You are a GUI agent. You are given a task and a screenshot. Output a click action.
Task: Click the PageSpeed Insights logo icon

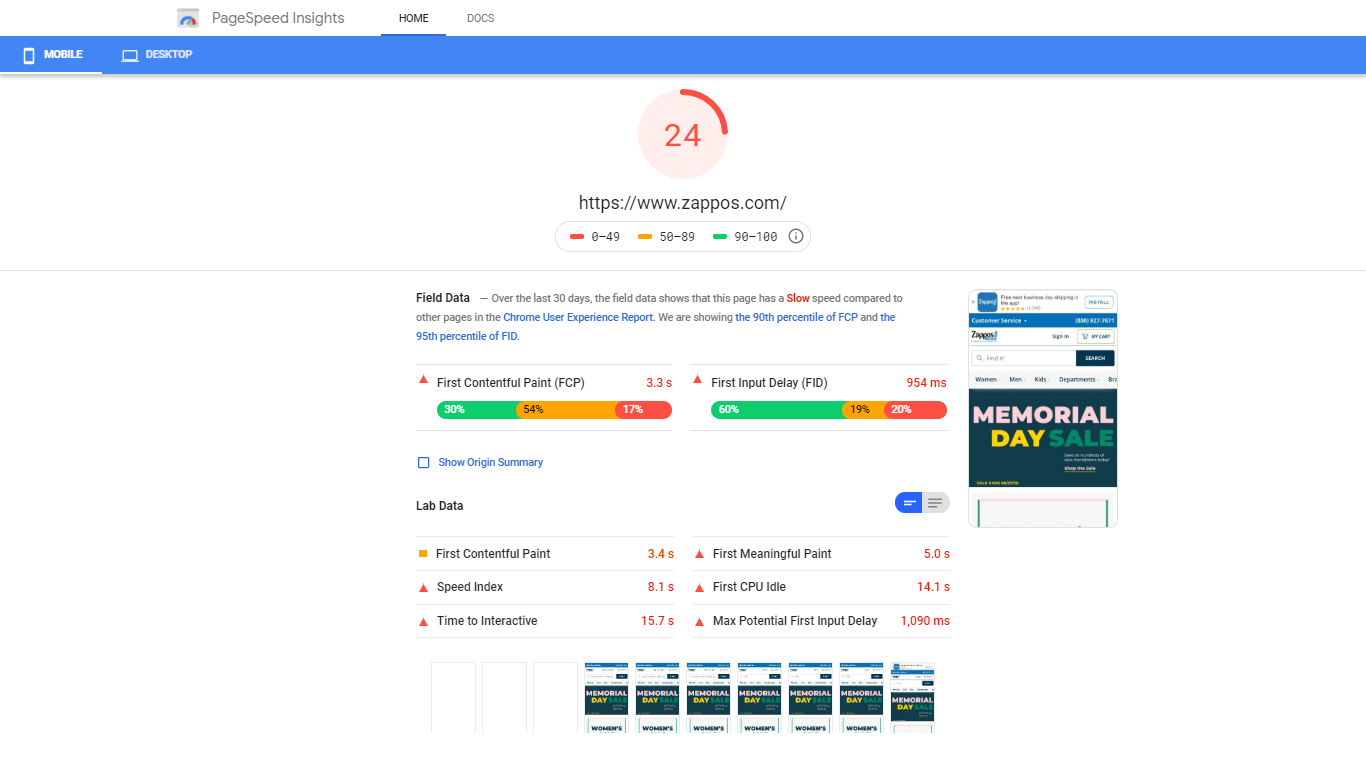coord(188,18)
